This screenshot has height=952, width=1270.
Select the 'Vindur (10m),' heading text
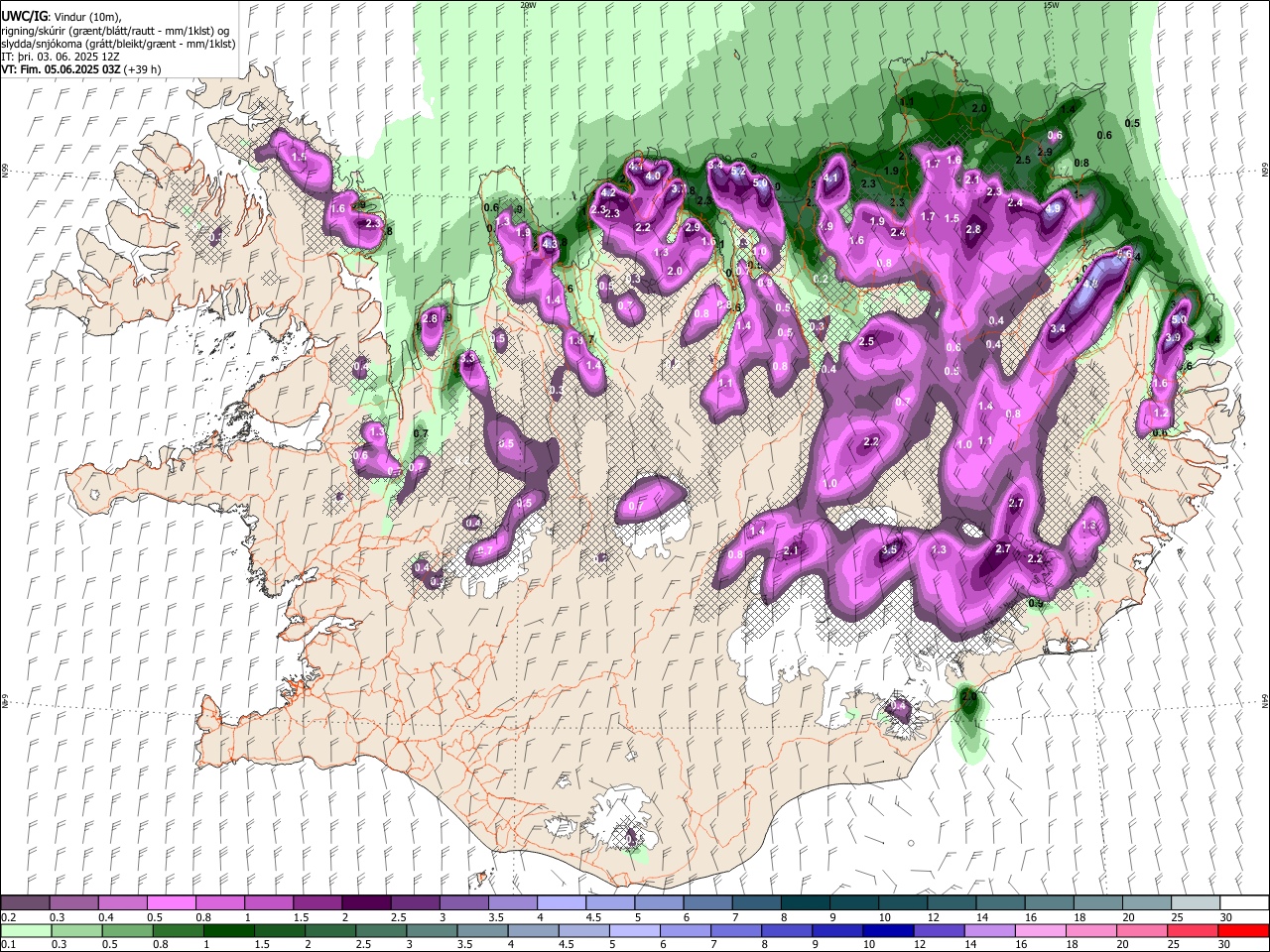[86, 17]
